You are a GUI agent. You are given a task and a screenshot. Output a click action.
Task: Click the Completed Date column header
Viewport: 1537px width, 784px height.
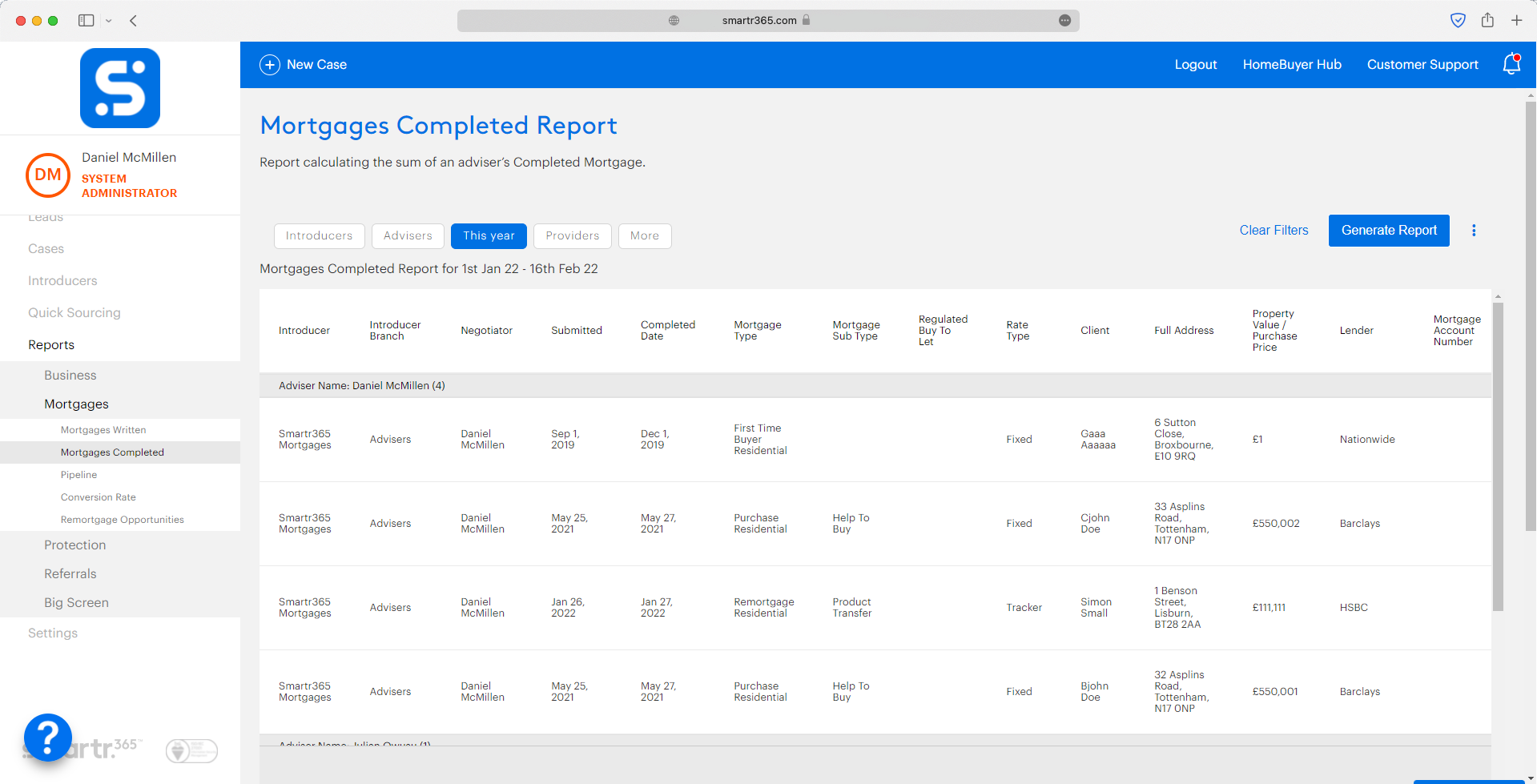[667, 331]
